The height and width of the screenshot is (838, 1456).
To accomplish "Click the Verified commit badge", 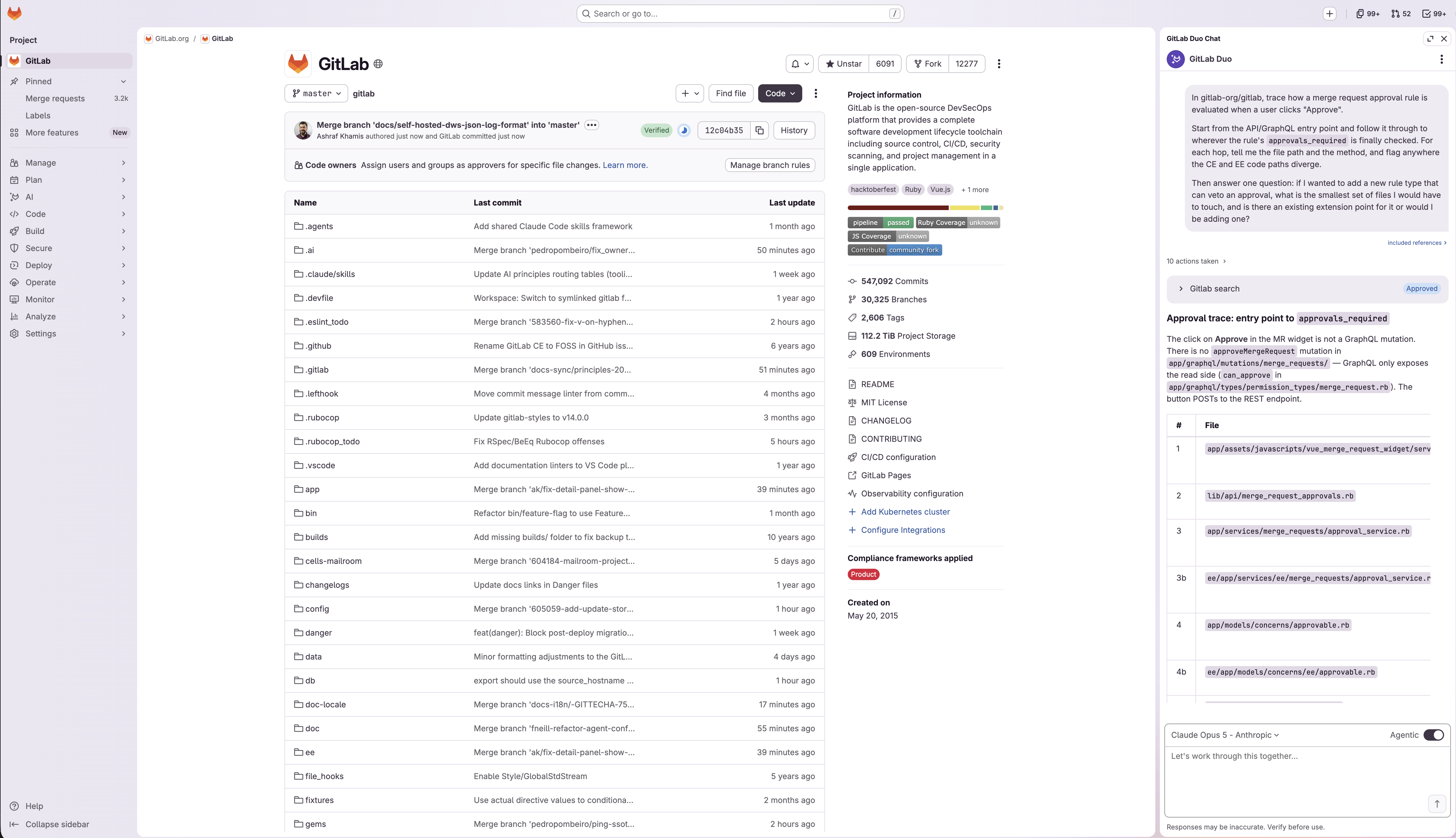I will 656,131.
